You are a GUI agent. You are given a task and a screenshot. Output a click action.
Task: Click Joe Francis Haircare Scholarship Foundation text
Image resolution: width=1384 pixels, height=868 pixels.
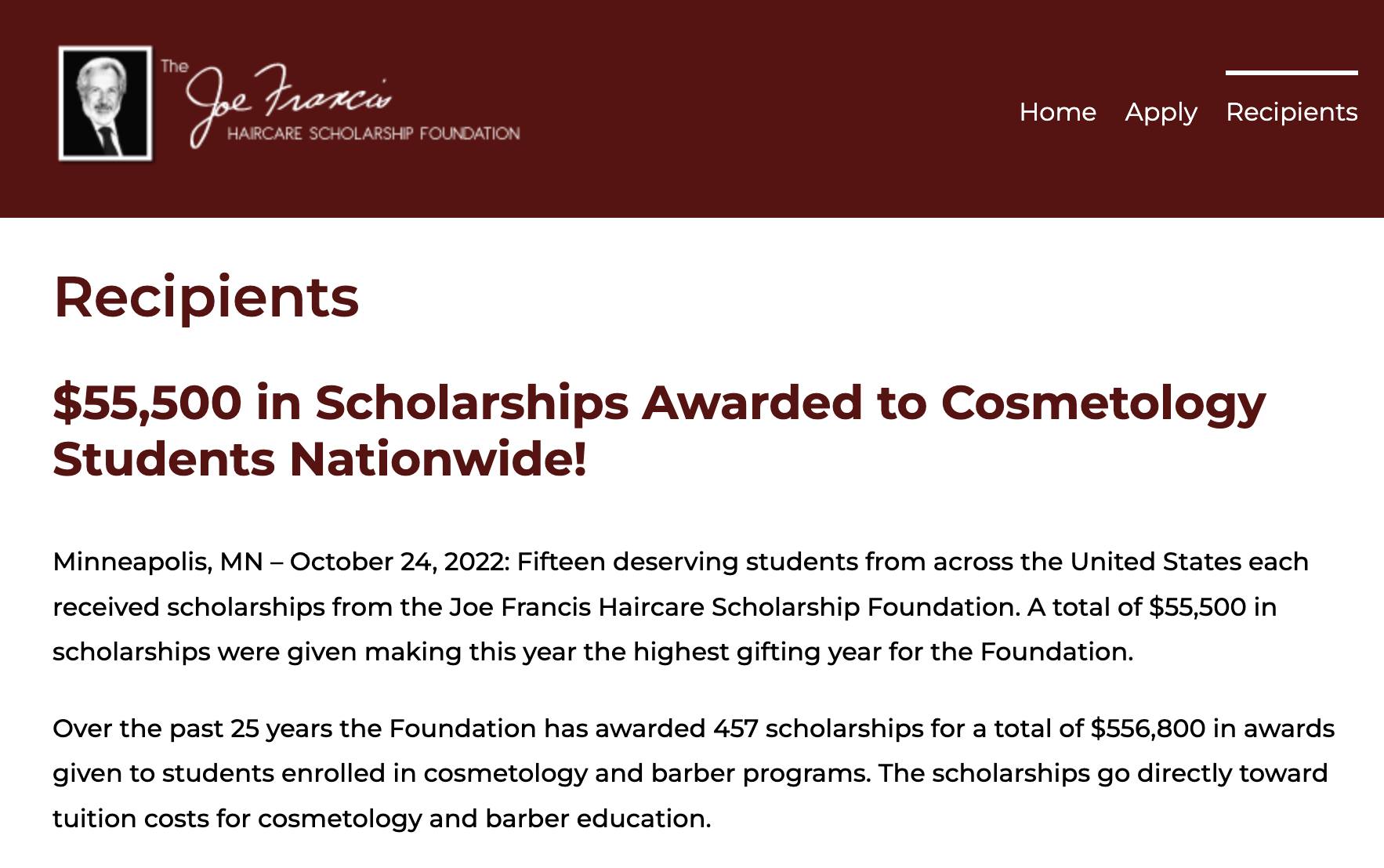(x=734, y=607)
